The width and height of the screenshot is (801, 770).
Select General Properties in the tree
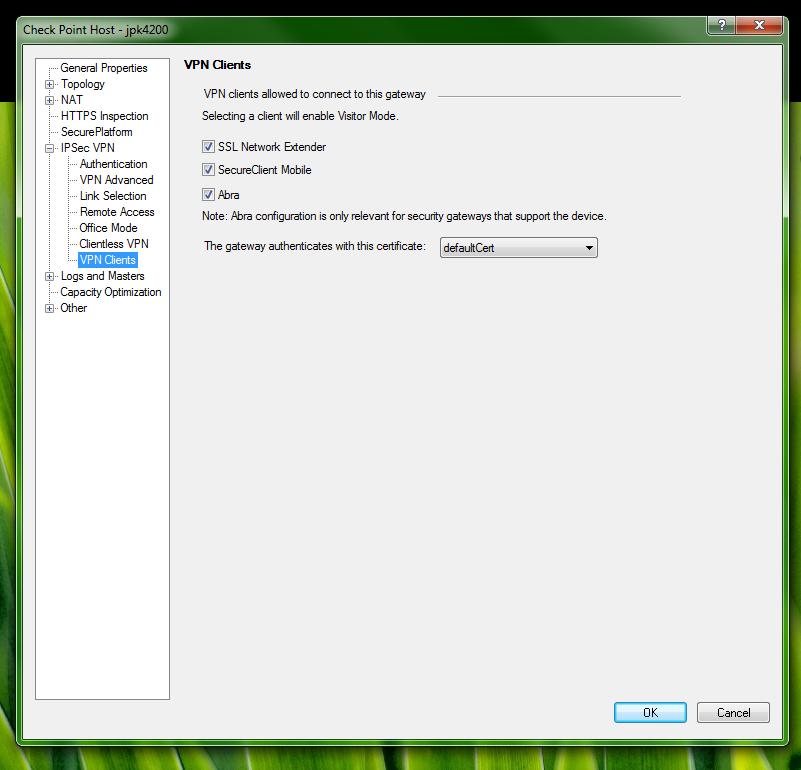[104, 68]
